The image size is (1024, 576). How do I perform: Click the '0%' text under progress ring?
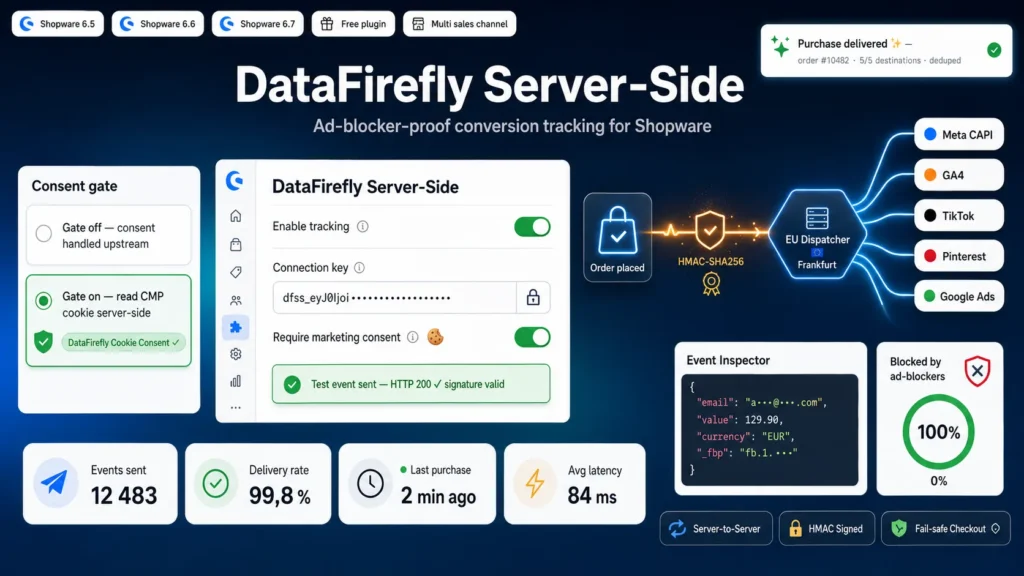coord(938,481)
